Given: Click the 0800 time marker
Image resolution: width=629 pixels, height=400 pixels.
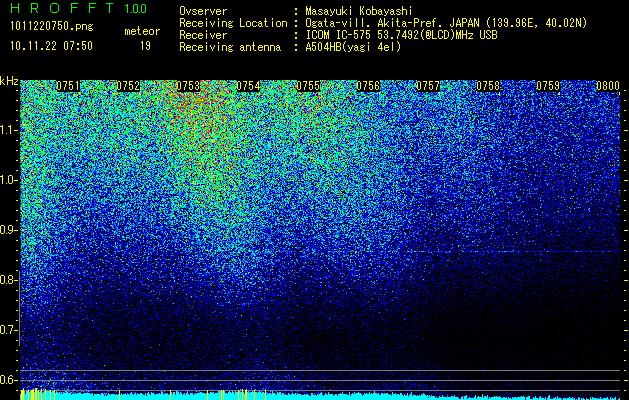Looking at the screenshot, I should click(608, 86).
